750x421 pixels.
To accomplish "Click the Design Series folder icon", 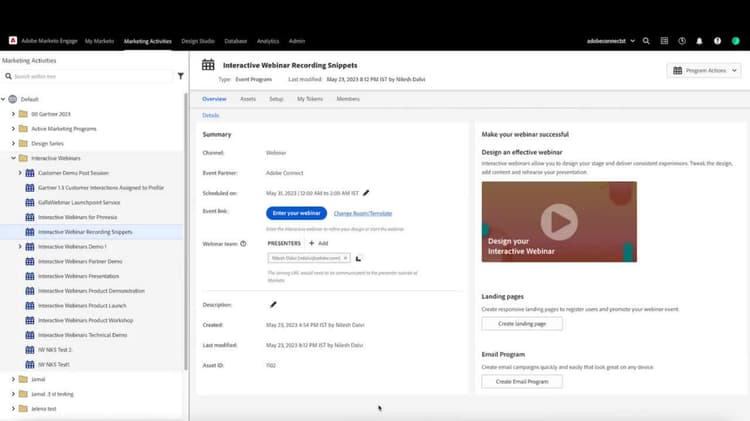I will 23,143.
